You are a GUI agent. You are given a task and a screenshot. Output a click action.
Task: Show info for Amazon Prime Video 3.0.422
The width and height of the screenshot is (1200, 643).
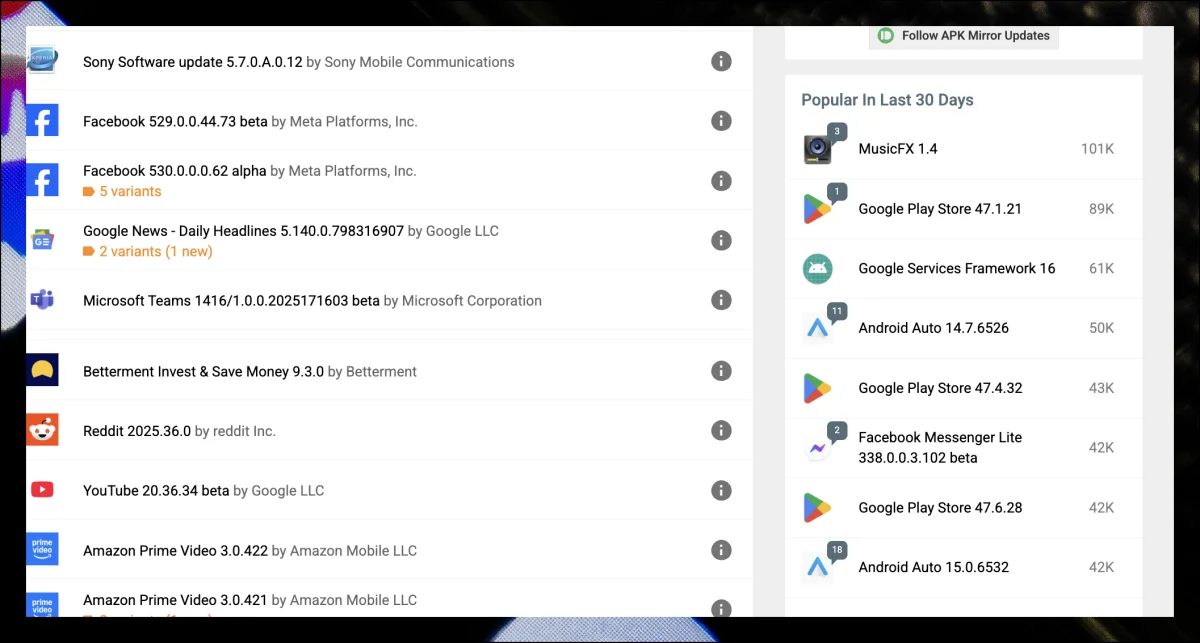point(720,550)
